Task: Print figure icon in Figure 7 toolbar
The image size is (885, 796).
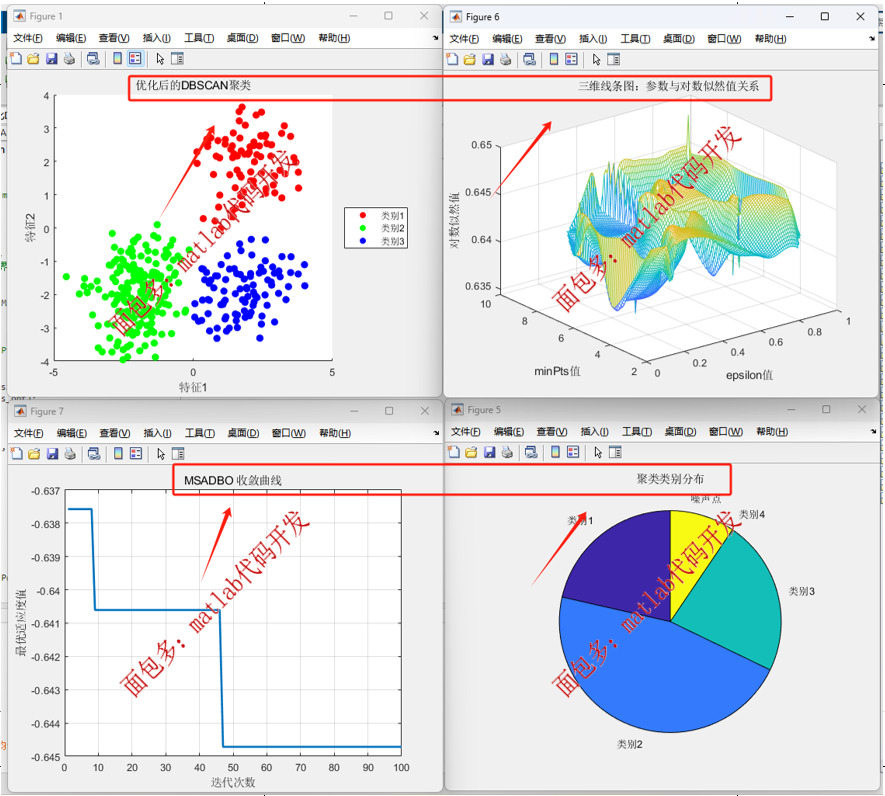Action: 70,453
